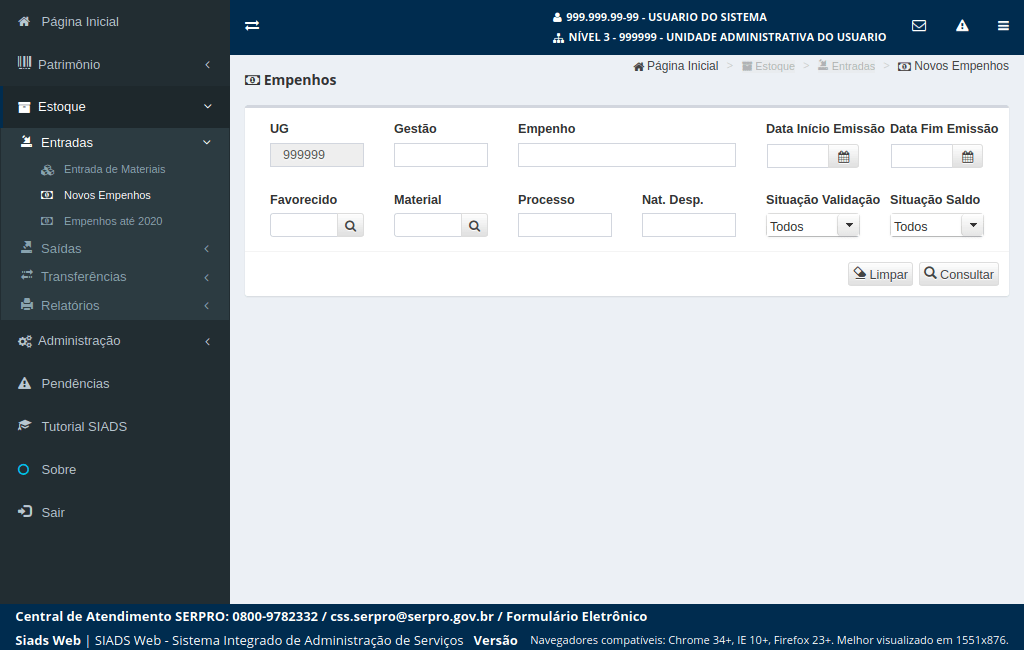The image size is (1024, 650).
Task: Toggle the sidebar with the arrows icon
Action: [252, 25]
